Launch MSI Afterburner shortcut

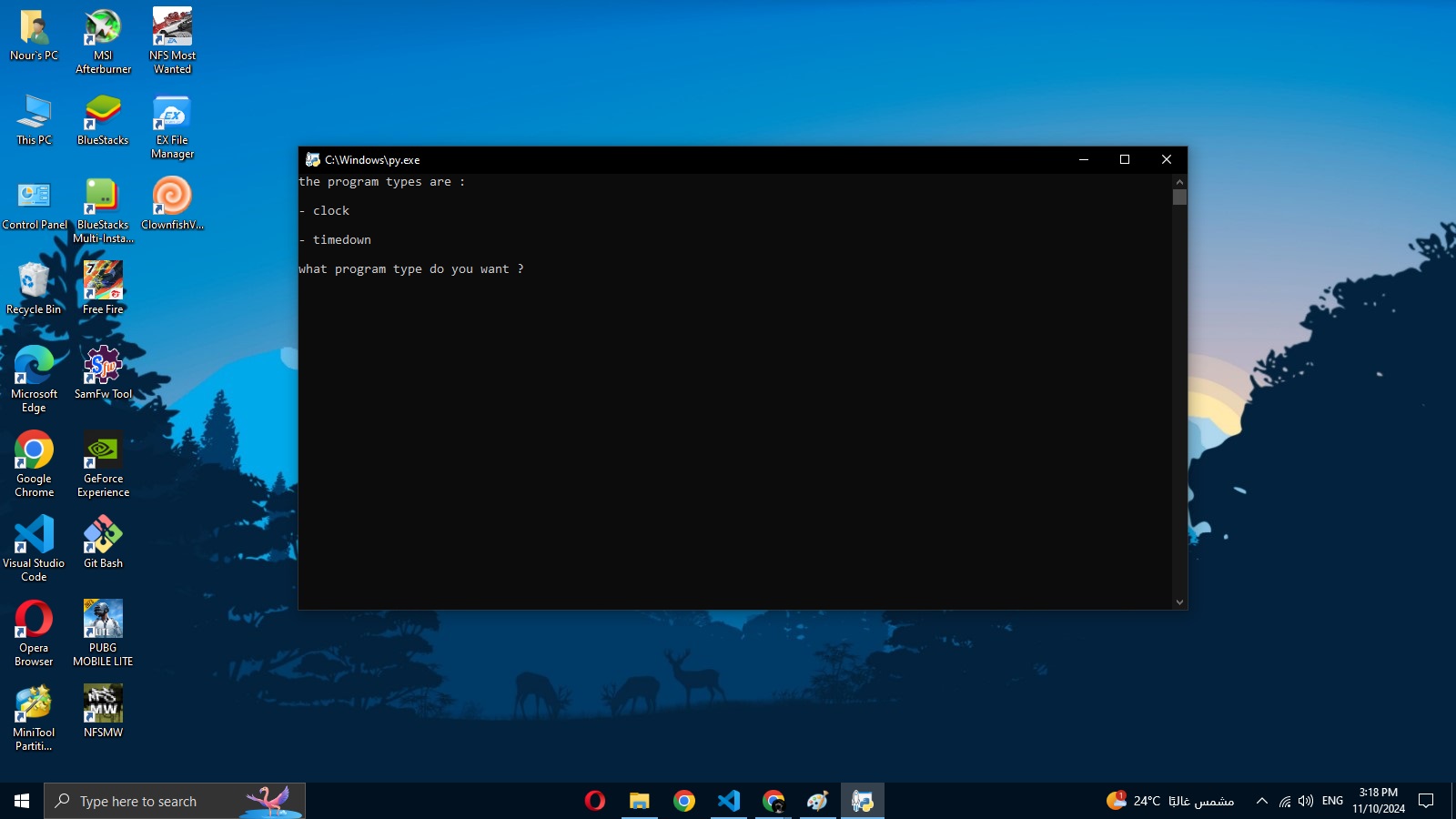[x=103, y=42]
